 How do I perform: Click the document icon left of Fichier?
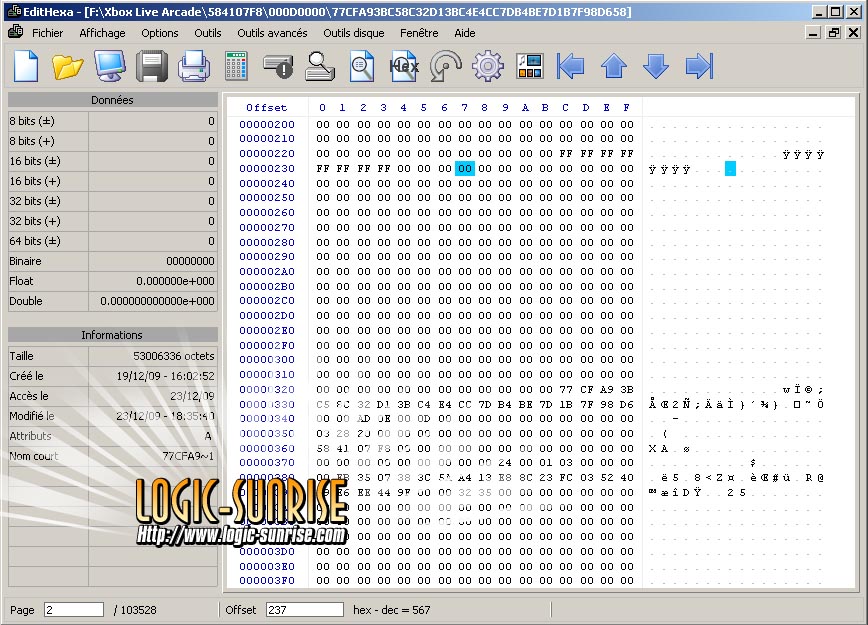click(16, 32)
